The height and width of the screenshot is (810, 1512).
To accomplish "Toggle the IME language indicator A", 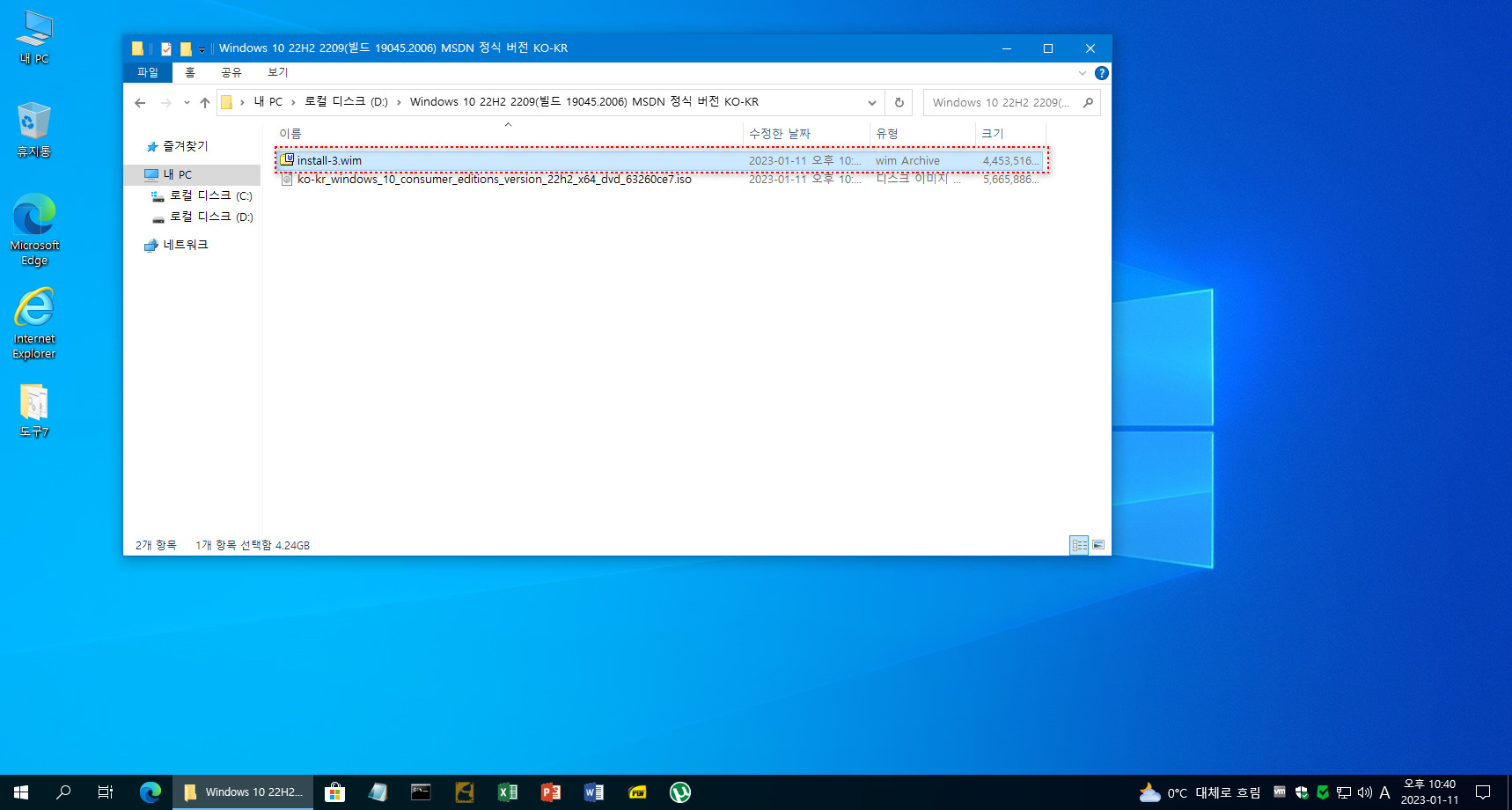I will coord(1384,792).
